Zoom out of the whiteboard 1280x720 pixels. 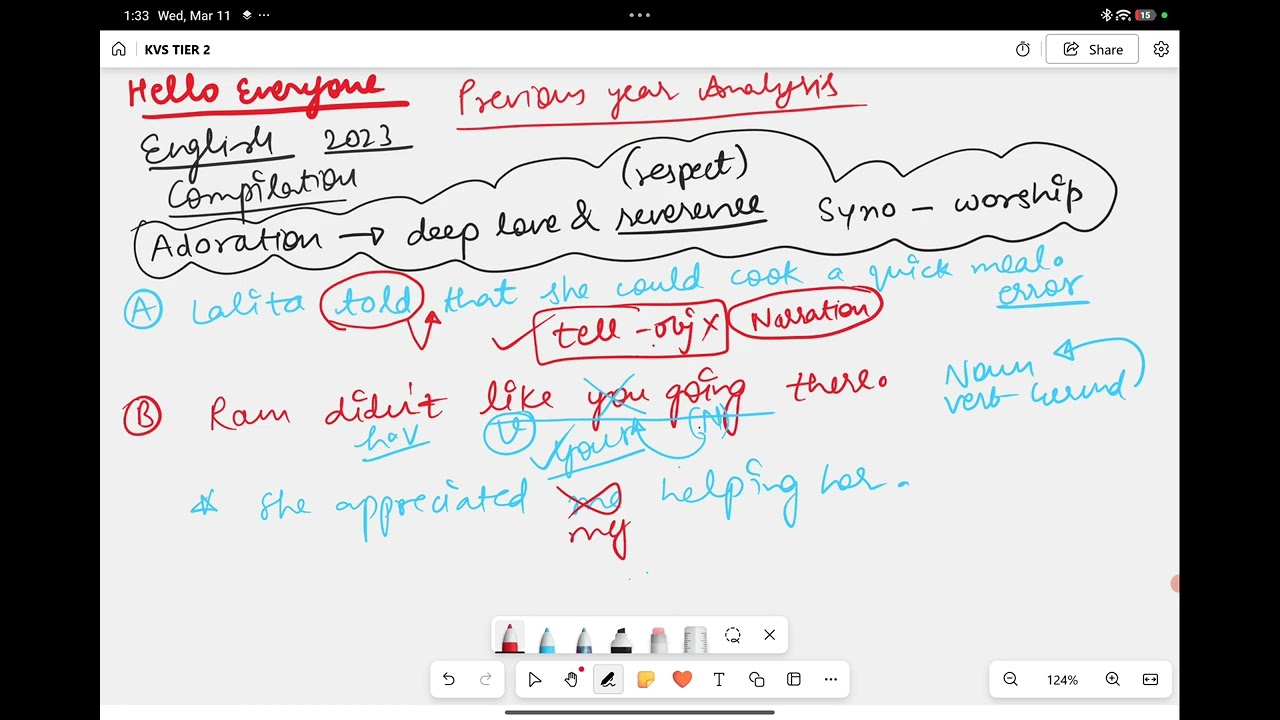tap(1011, 680)
